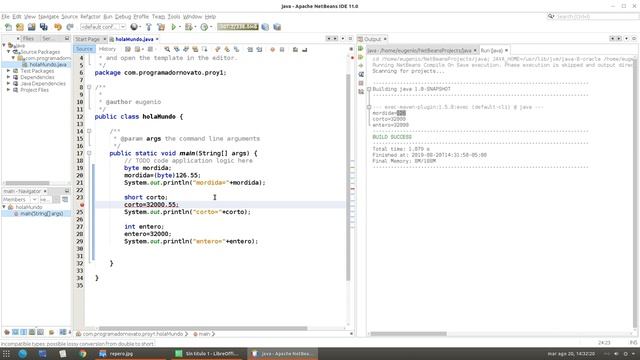This screenshot has width=640, height=360.
Task: Open the Profile Project dropdown arrow
Action: (211, 27)
